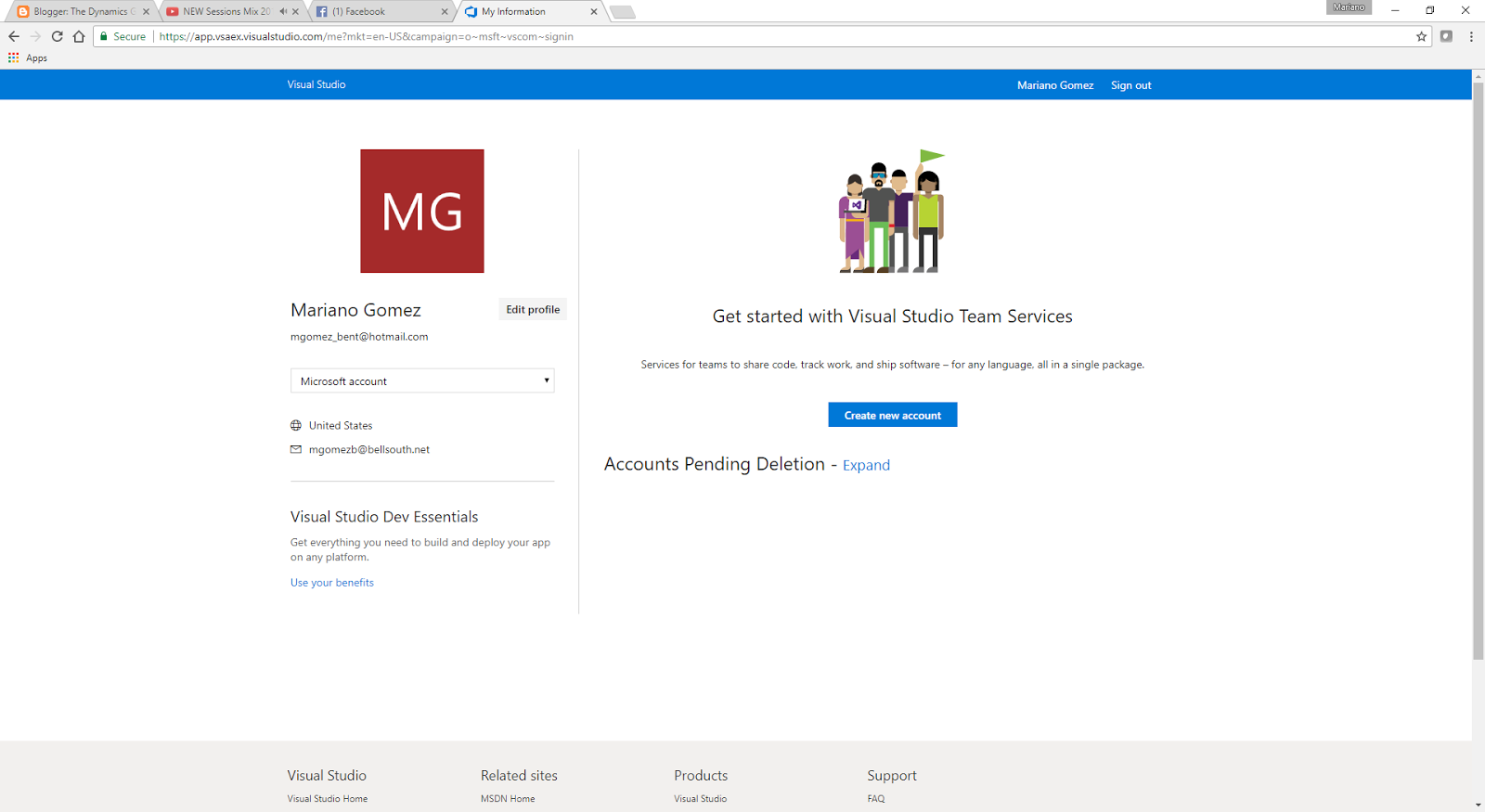Expand Accounts Pending Deletion

tap(866, 465)
